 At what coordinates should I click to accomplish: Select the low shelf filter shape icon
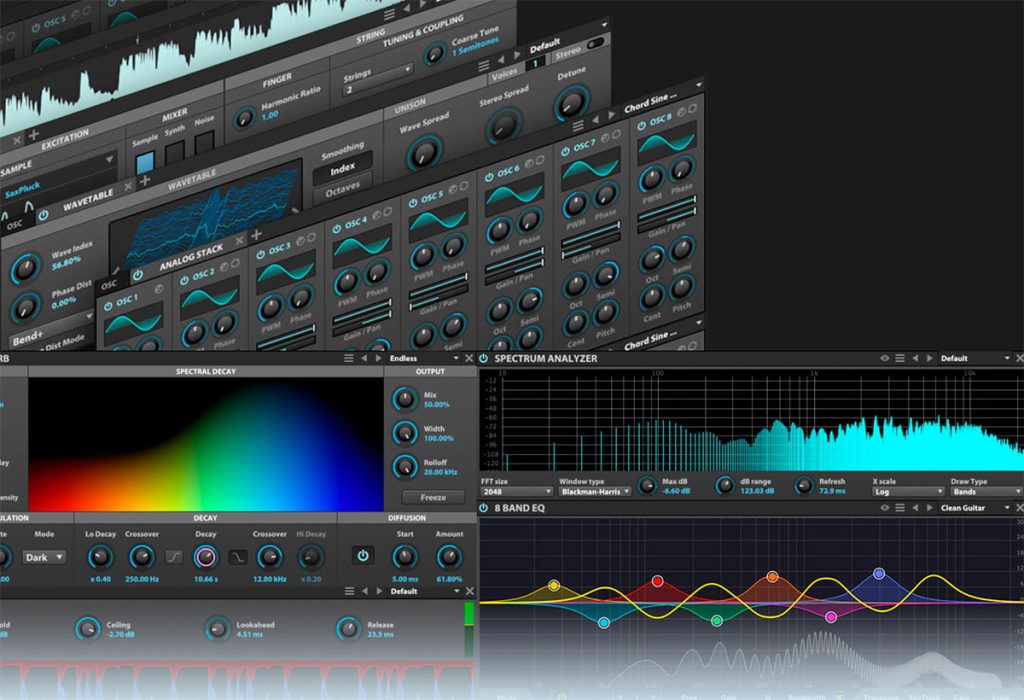tap(174, 557)
